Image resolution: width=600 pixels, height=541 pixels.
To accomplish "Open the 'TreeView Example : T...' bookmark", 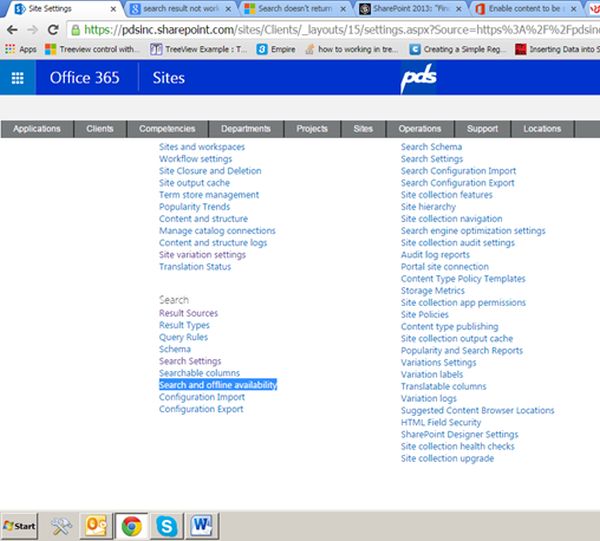I will click(x=199, y=49).
